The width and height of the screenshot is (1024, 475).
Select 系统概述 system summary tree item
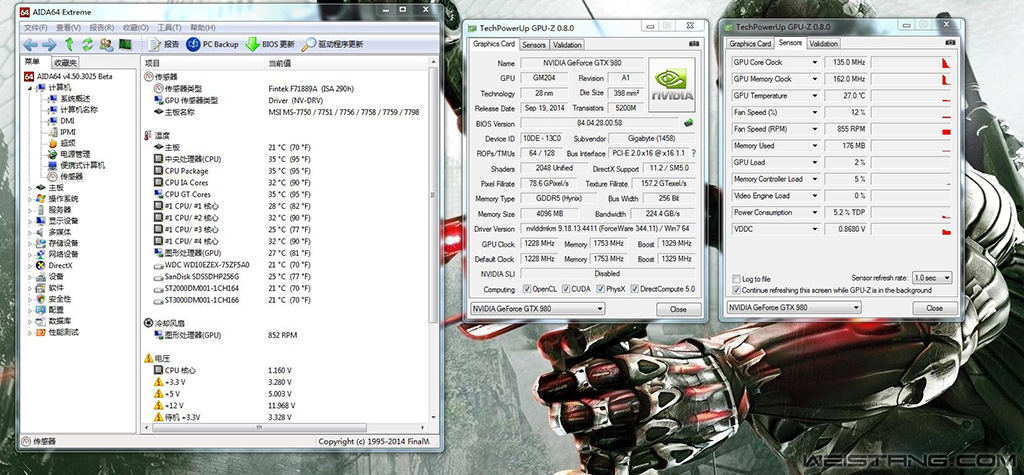pyautogui.click(x=69, y=99)
